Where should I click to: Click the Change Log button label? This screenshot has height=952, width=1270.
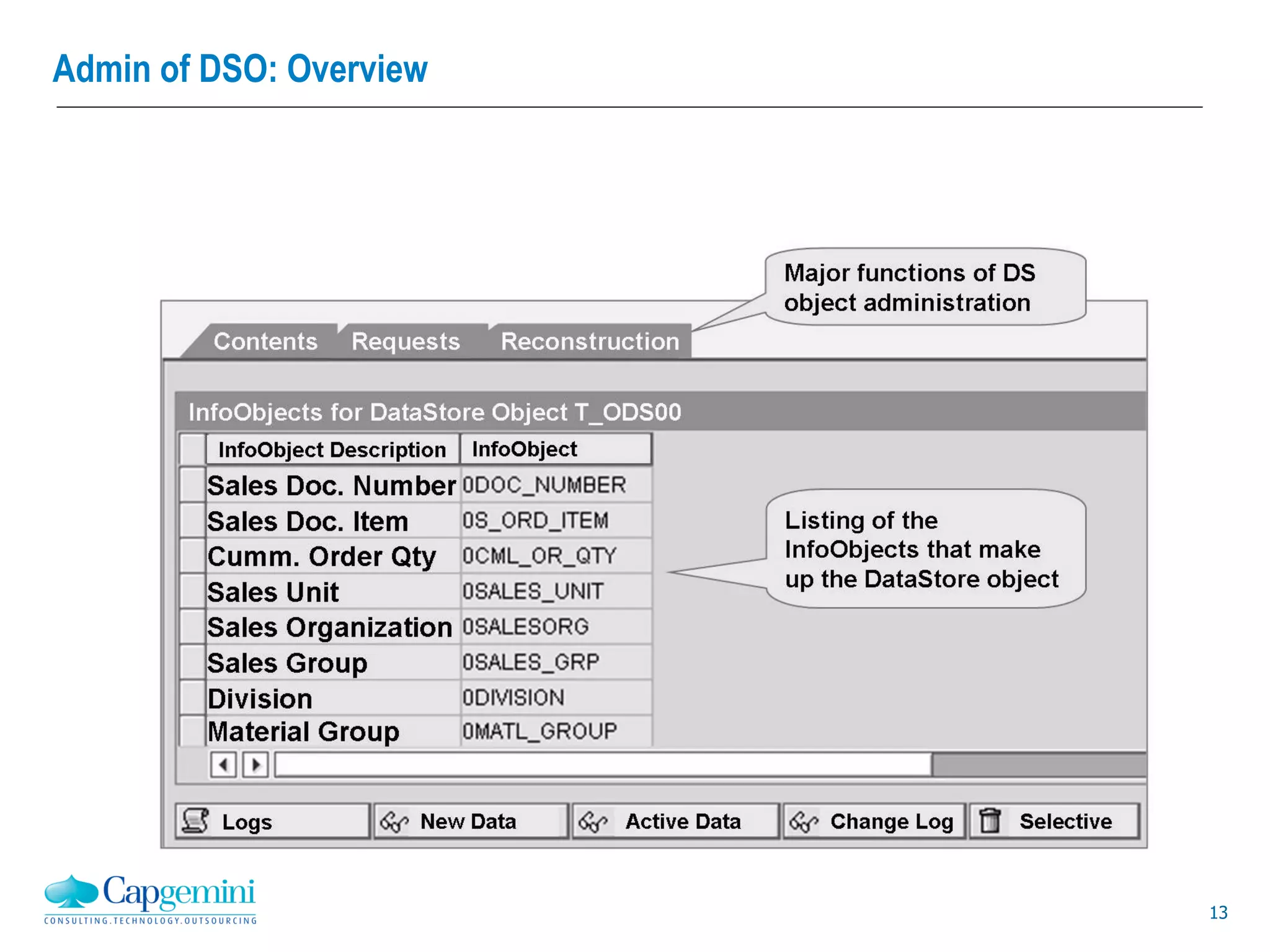892,822
